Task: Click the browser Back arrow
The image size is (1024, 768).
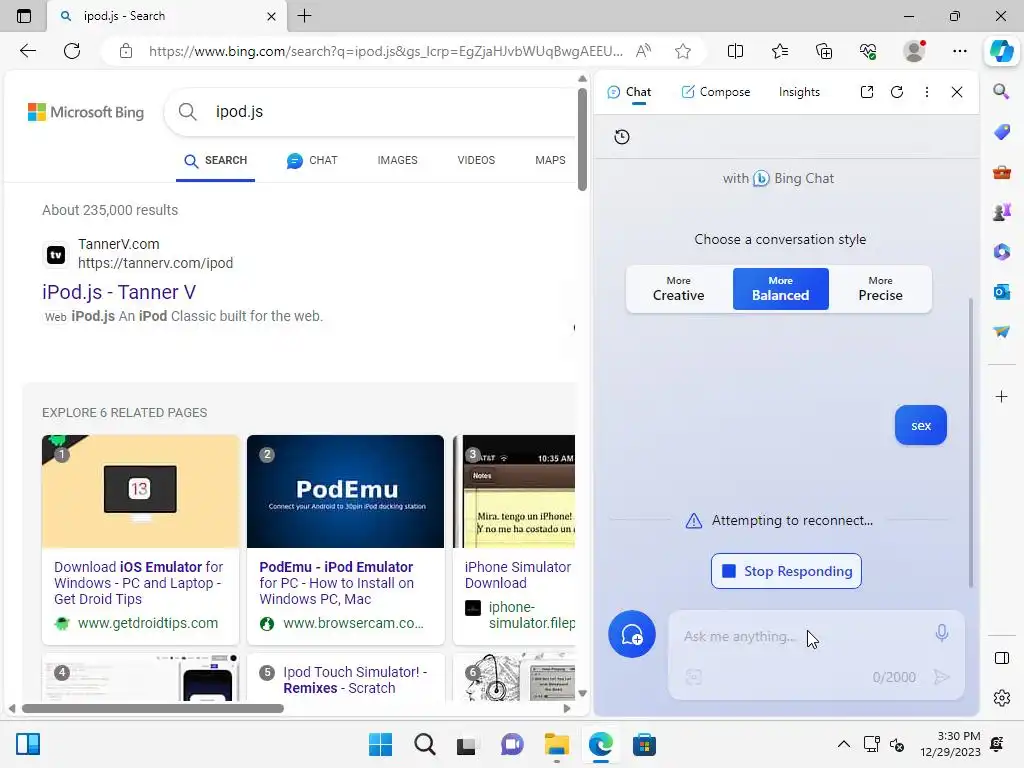Action: (27, 51)
